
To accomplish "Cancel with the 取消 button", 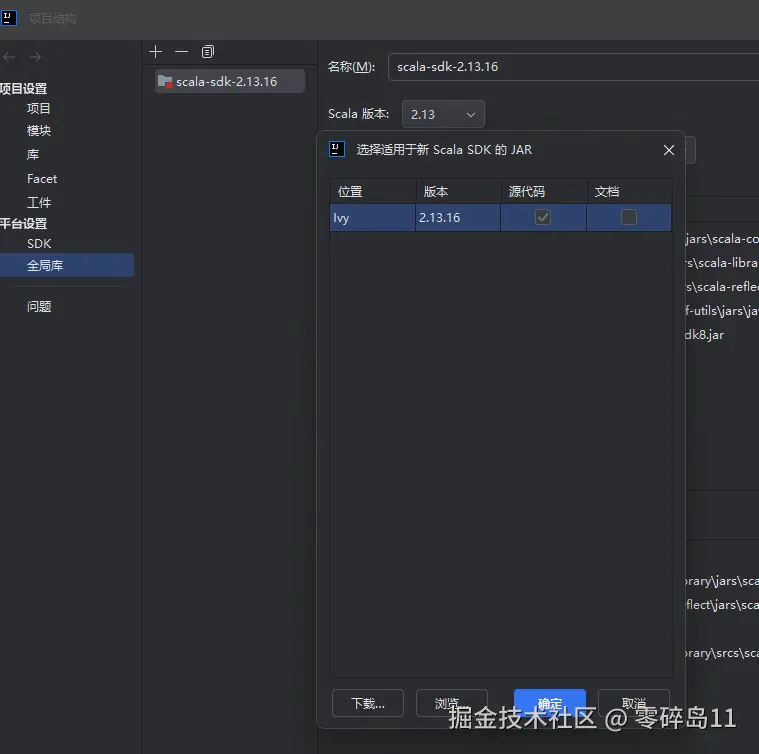I will (634, 703).
